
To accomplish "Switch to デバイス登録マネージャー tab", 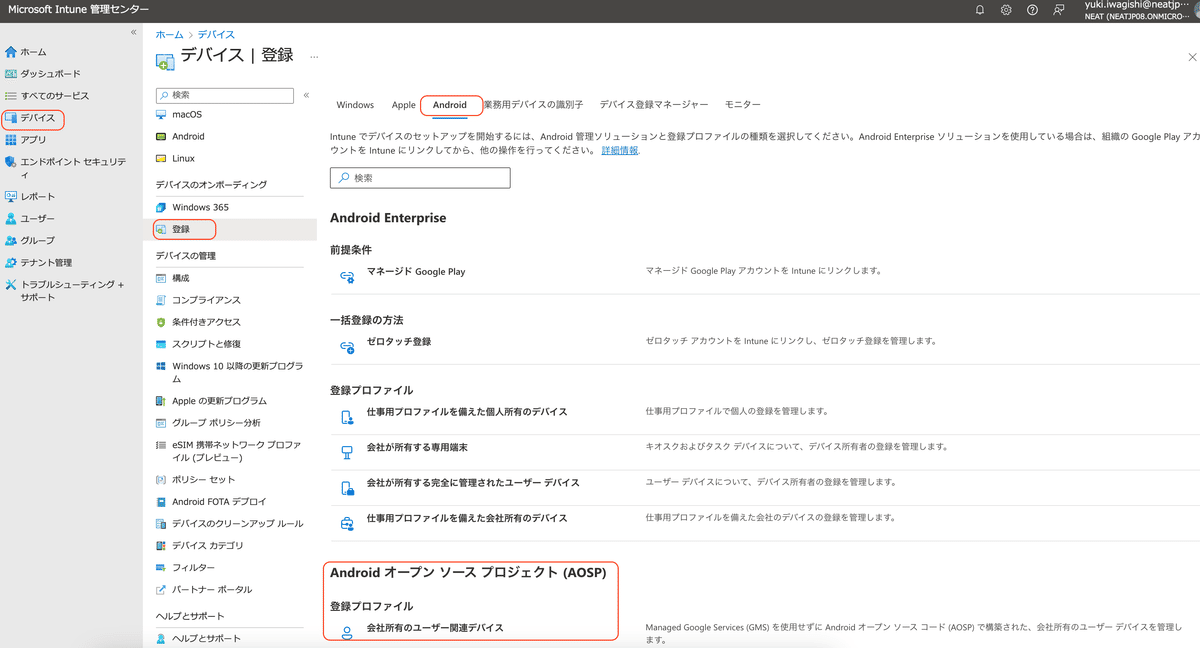I will tap(654, 105).
